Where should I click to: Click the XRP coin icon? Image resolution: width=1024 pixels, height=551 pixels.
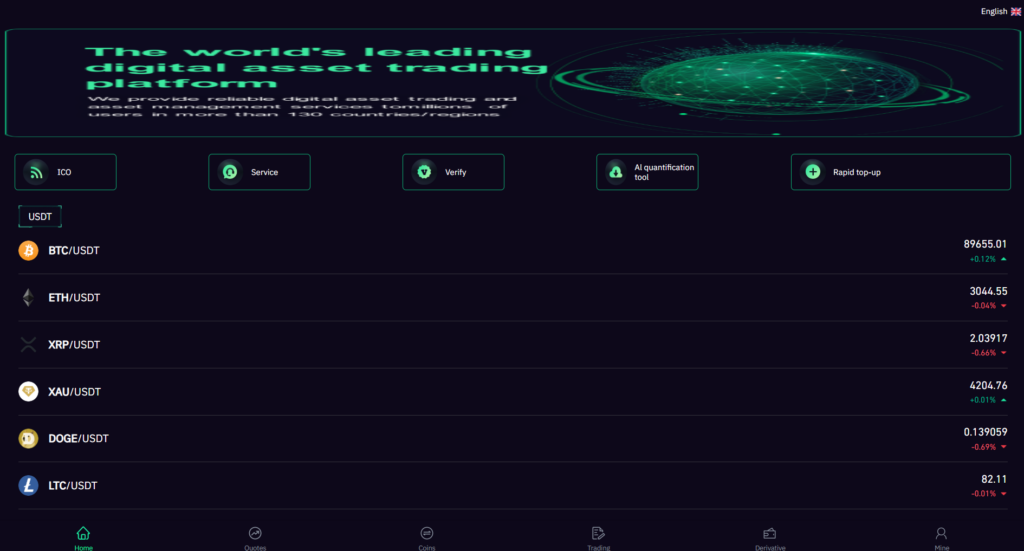[28, 345]
